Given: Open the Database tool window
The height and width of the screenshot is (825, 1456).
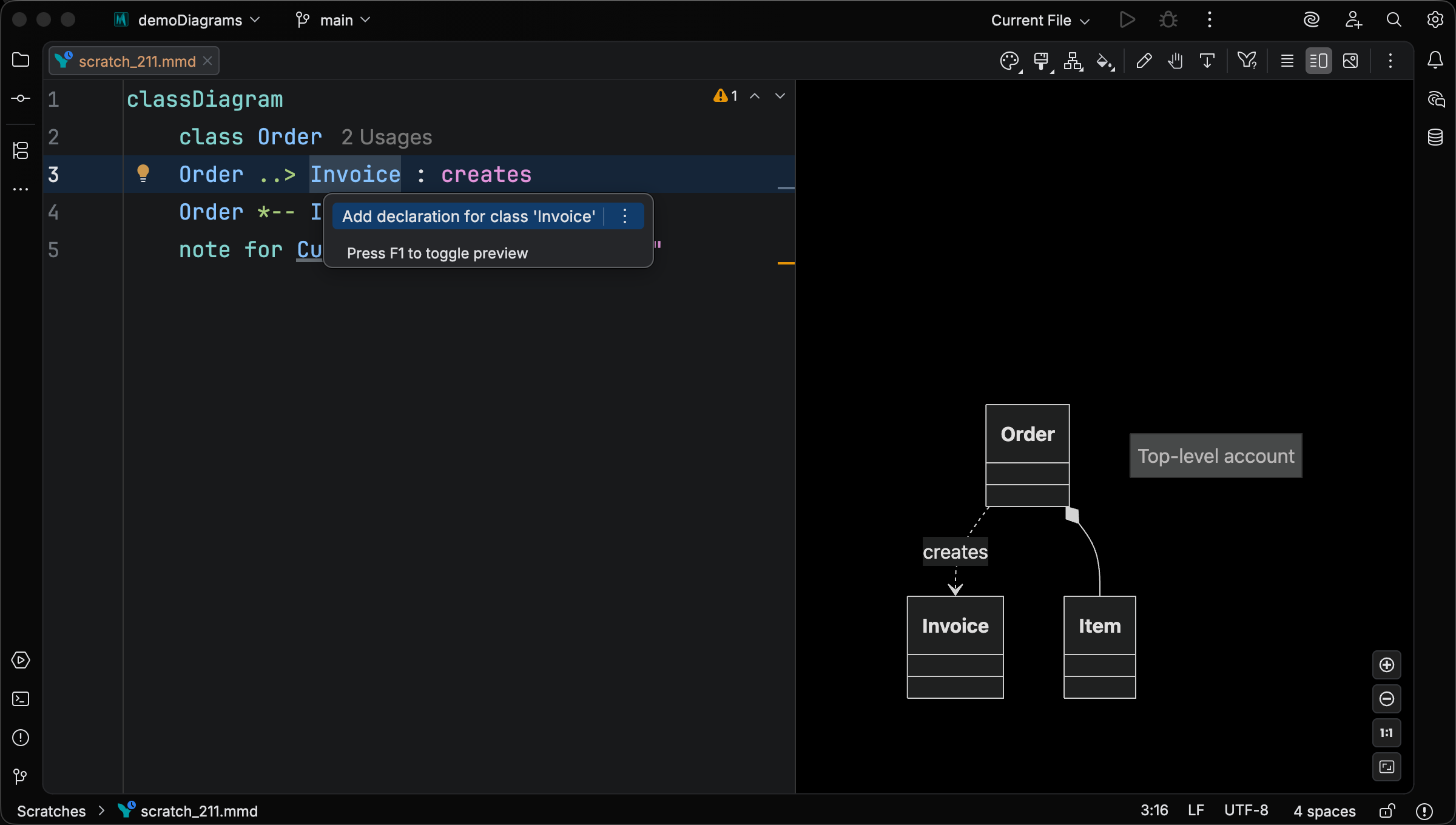Looking at the screenshot, I should click(1435, 137).
